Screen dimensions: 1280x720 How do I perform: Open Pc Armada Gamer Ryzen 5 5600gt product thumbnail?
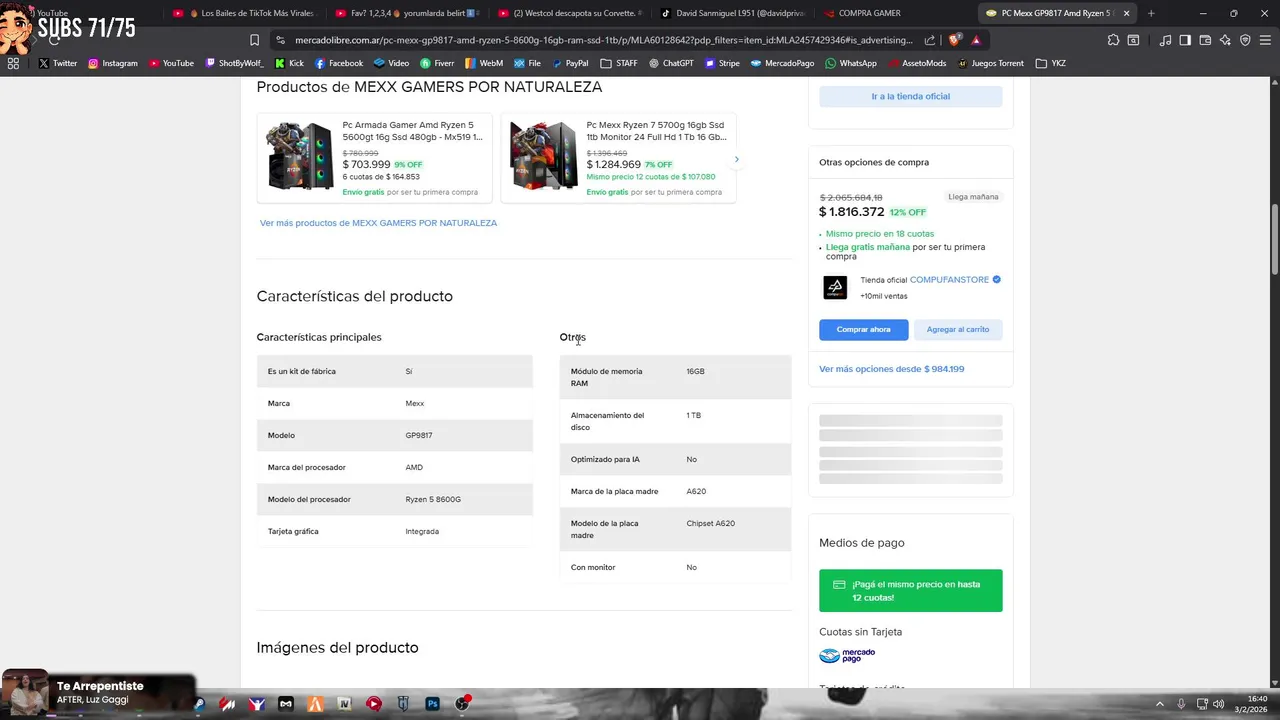click(x=299, y=157)
